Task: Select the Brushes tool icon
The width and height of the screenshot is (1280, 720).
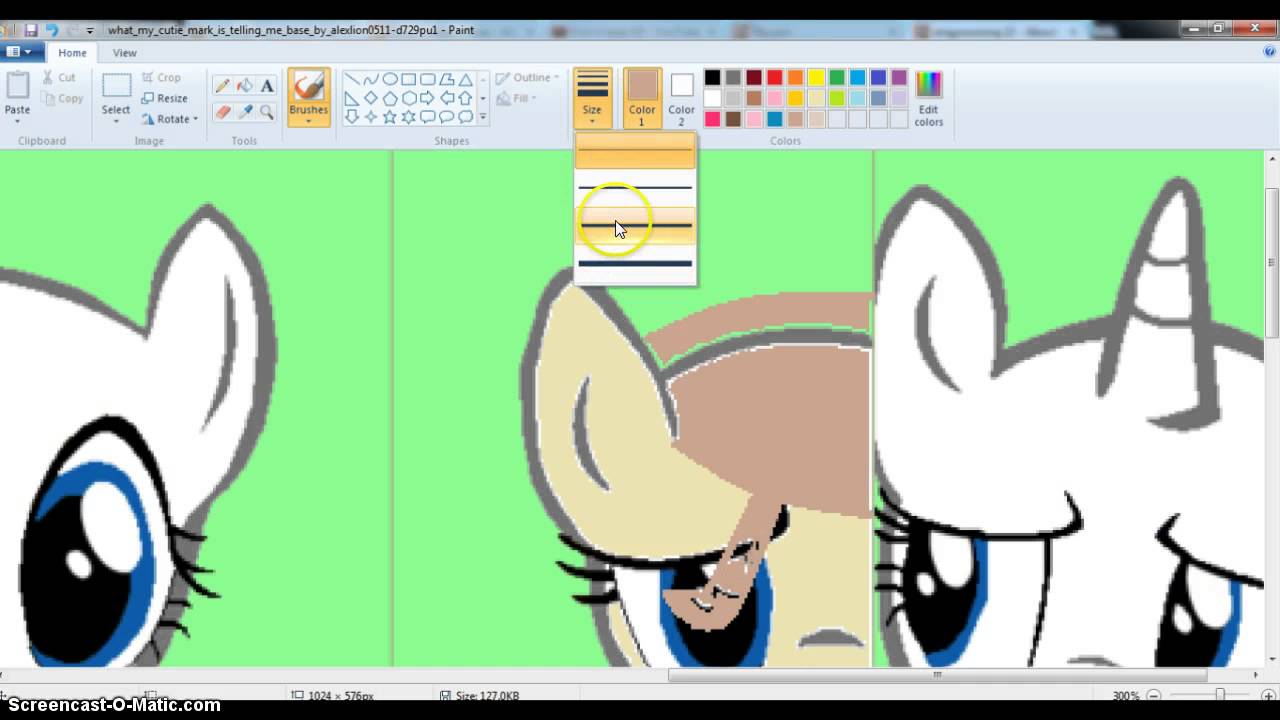Action: tap(309, 88)
